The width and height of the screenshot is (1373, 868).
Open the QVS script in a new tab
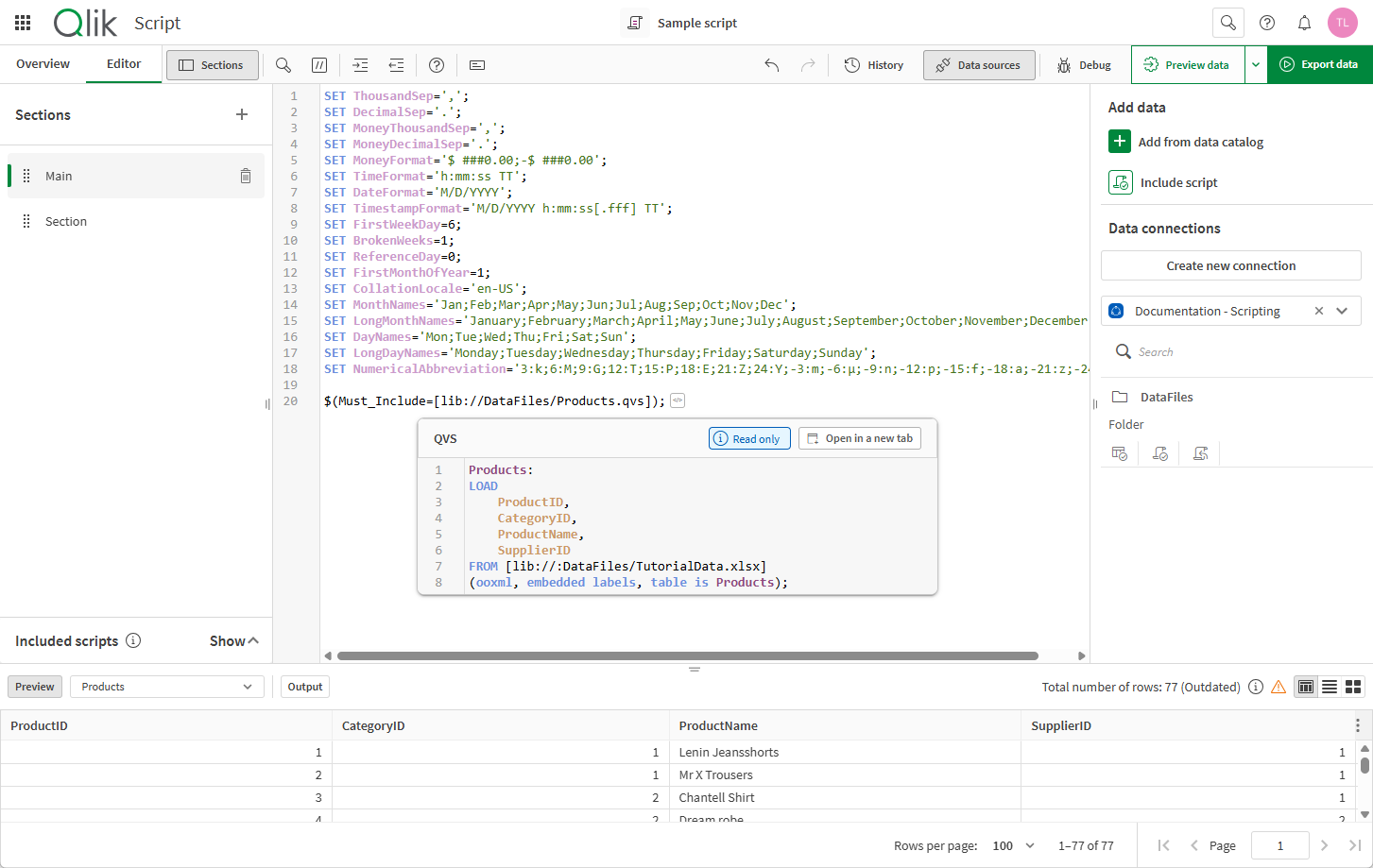pyautogui.click(x=859, y=437)
